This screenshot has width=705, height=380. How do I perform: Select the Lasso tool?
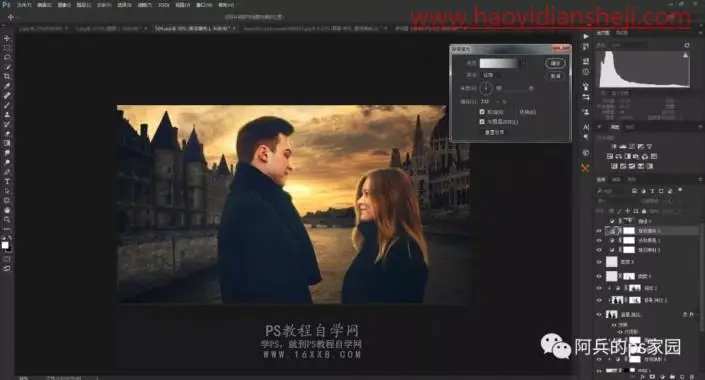click(x=7, y=58)
